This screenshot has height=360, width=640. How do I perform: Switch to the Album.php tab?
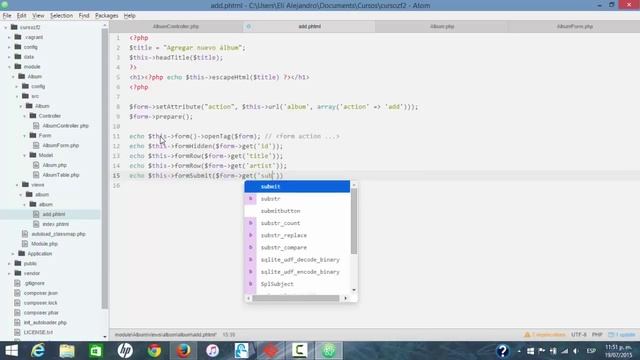click(x=442, y=27)
